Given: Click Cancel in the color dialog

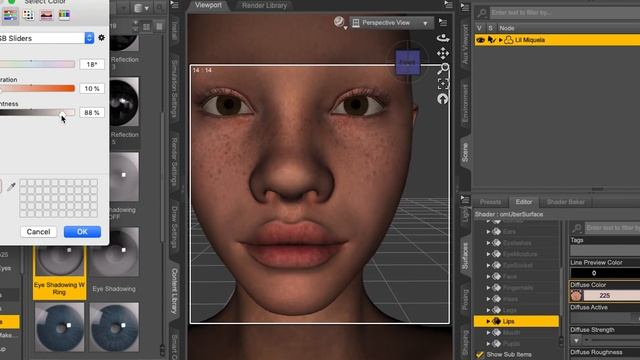Looking at the screenshot, I should [x=38, y=232].
